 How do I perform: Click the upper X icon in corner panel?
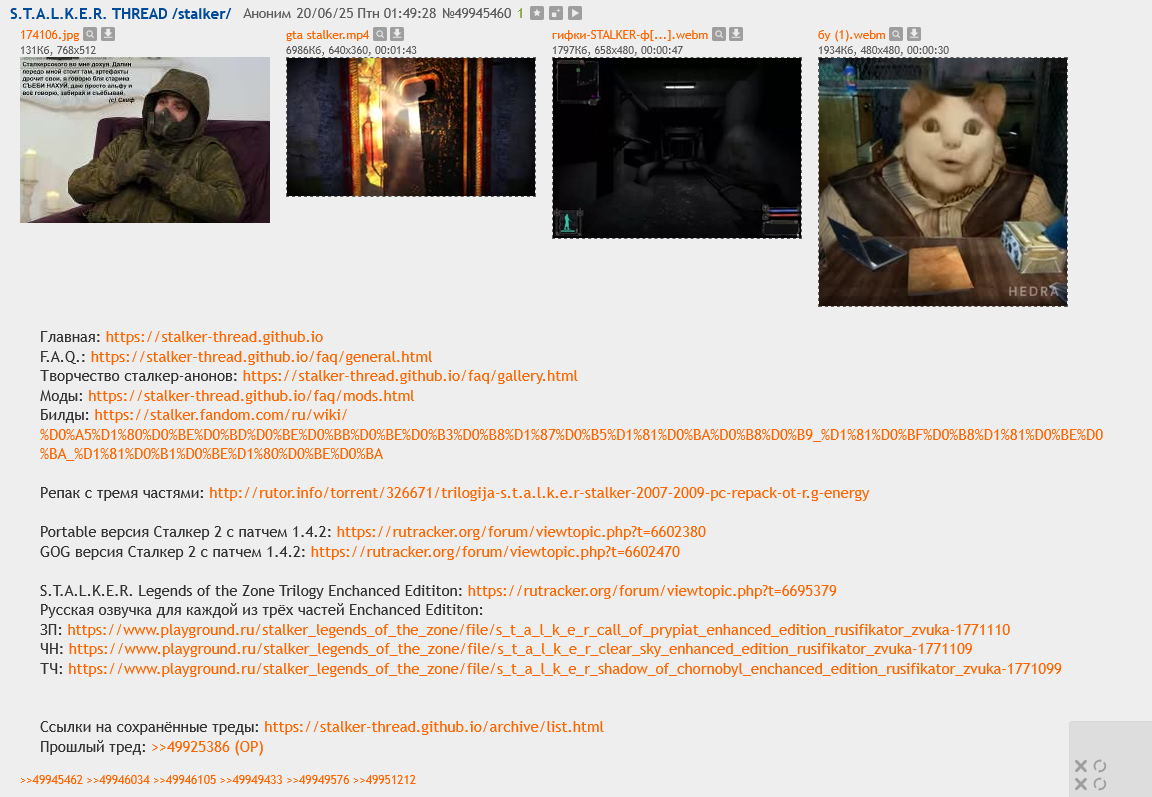pos(1081,766)
